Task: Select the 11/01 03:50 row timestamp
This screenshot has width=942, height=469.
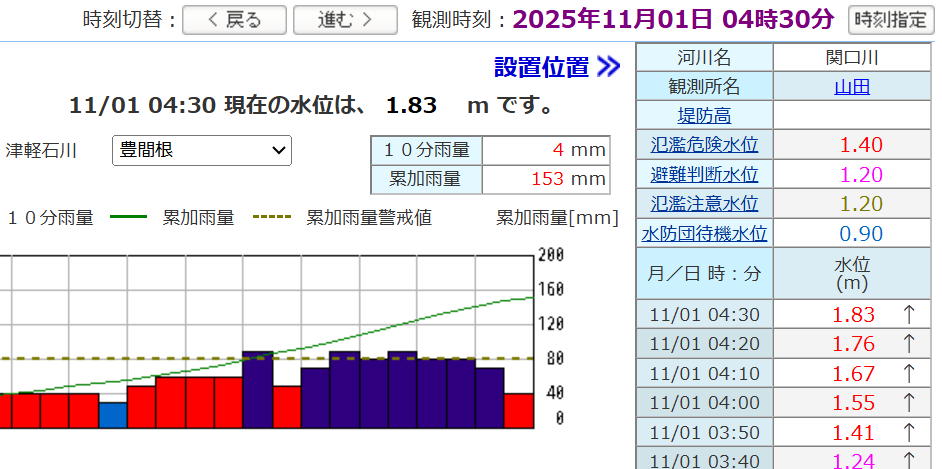Action: [704, 432]
